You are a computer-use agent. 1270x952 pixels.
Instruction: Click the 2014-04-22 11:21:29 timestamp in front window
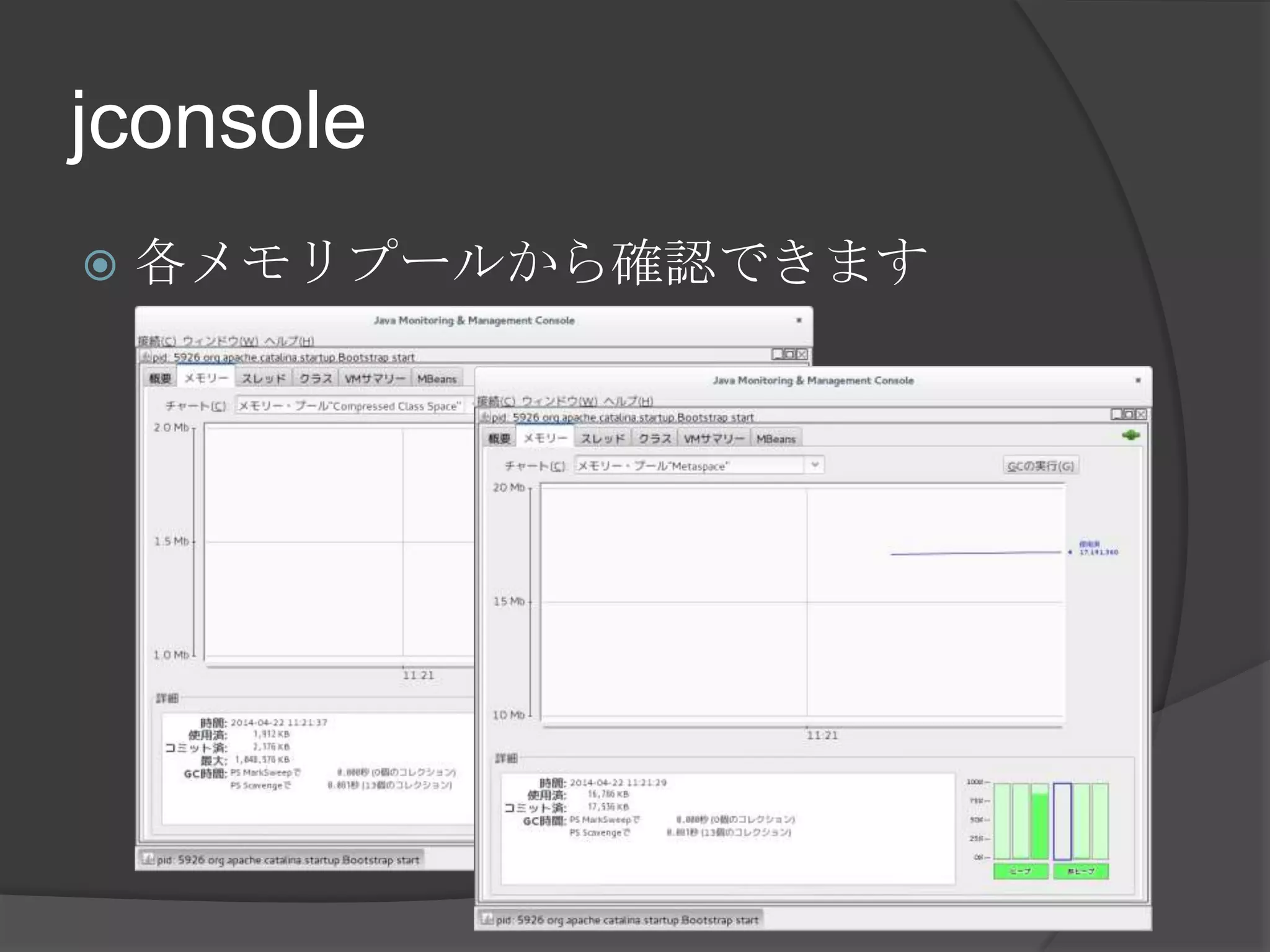[x=618, y=782]
